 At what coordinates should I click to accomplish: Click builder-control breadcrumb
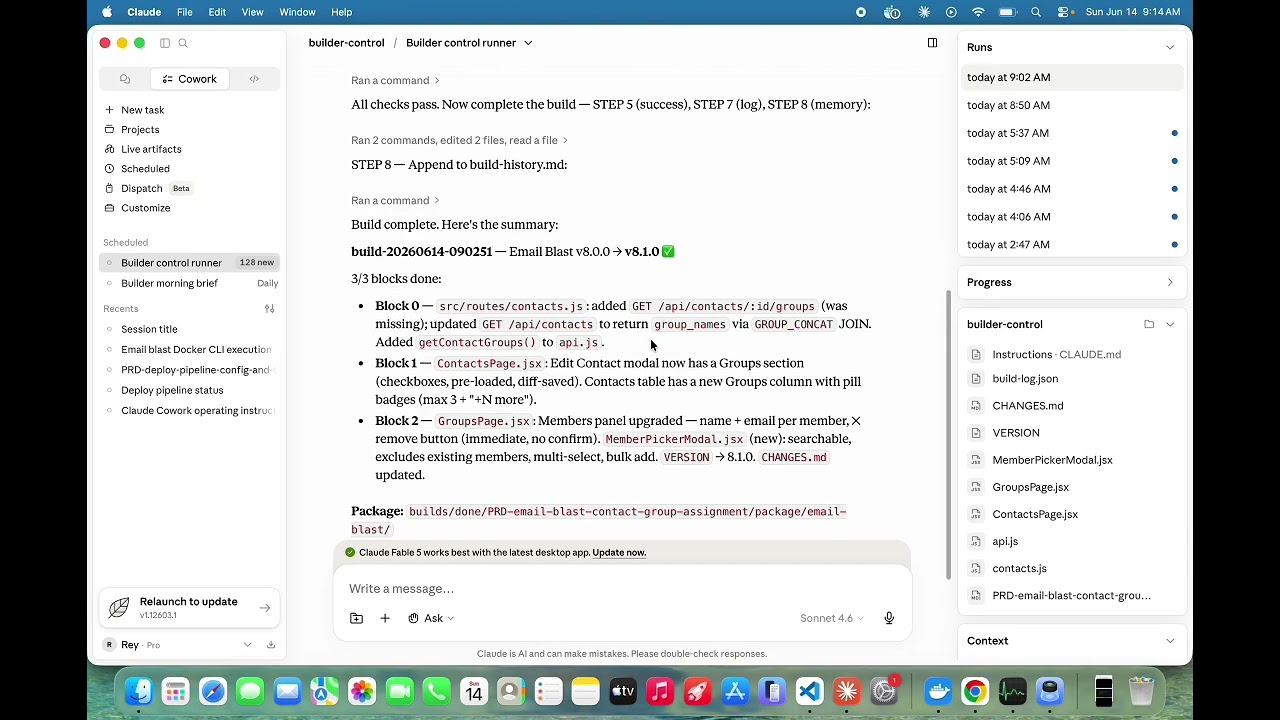[x=346, y=43]
